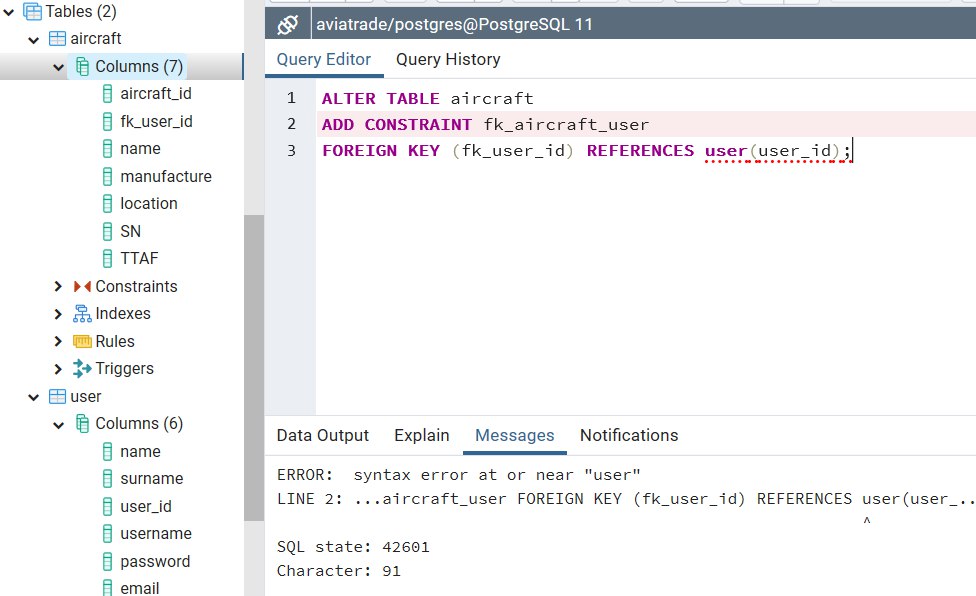Viewport: 976px width, 596px height.
Task: Expand the Rules node
Action: click(58, 341)
